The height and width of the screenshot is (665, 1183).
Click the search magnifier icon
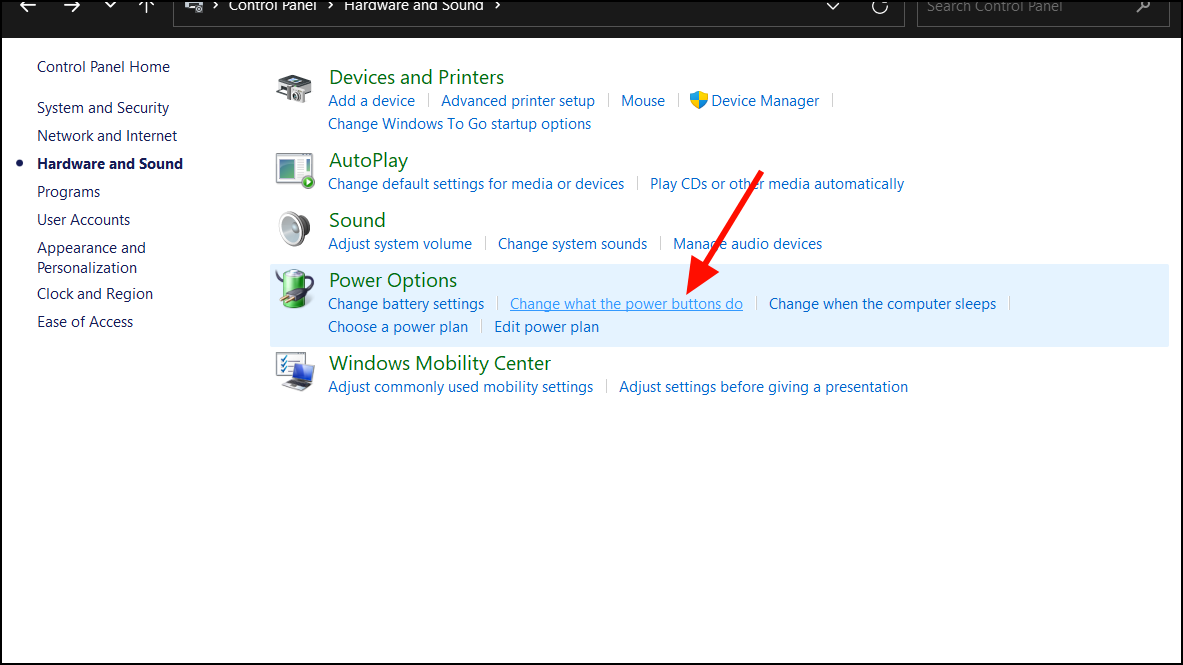1142,8
